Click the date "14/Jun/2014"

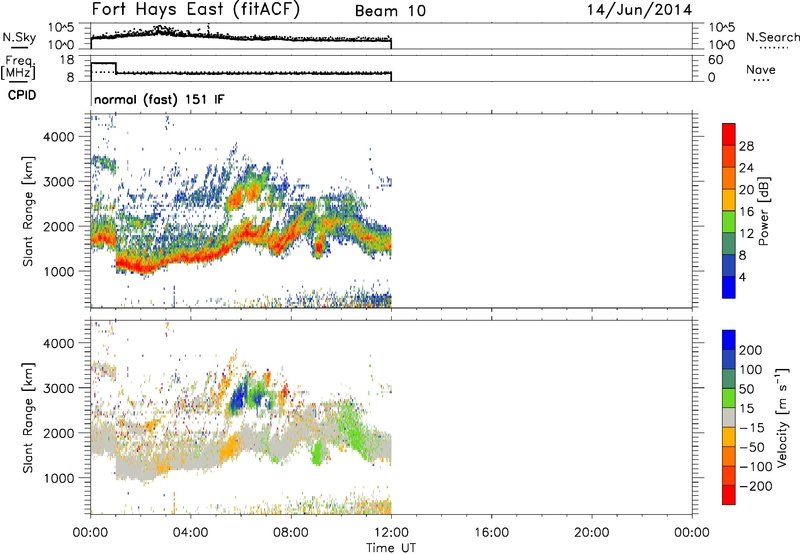click(x=640, y=10)
